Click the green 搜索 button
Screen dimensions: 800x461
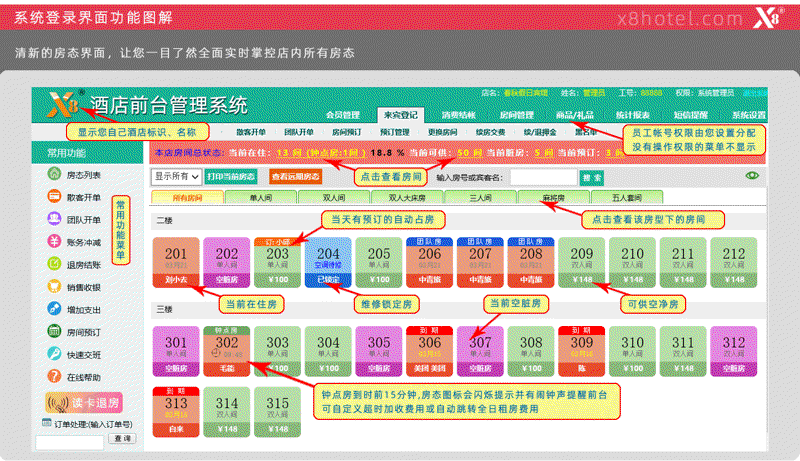592,177
